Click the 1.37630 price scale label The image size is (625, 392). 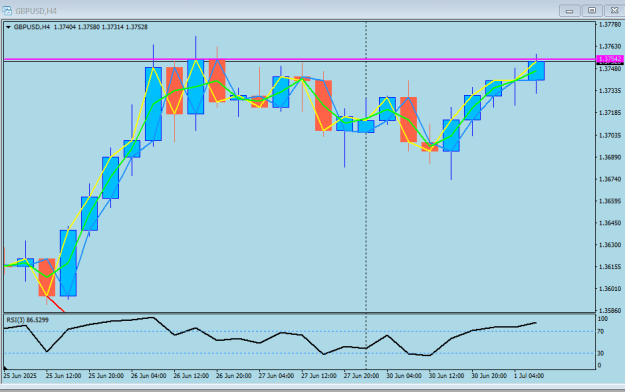tap(610, 47)
